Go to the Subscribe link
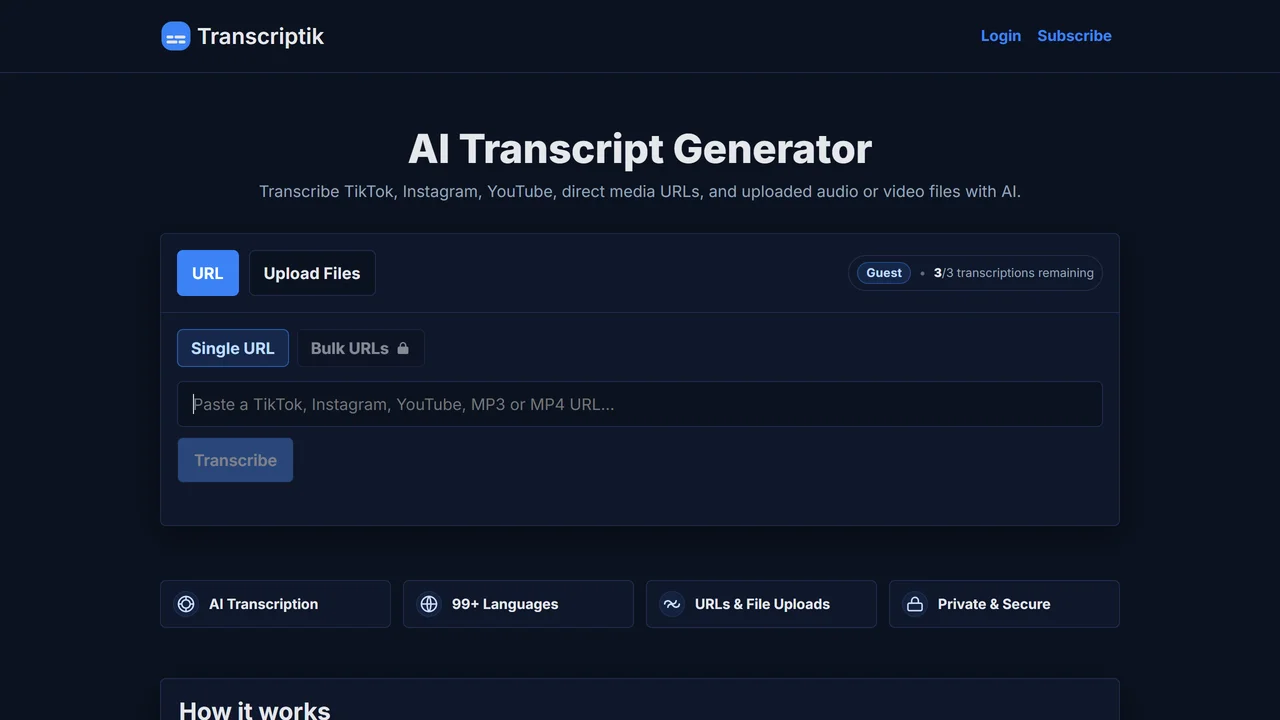The image size is (1280, 720). click(x=1074, y=36)
